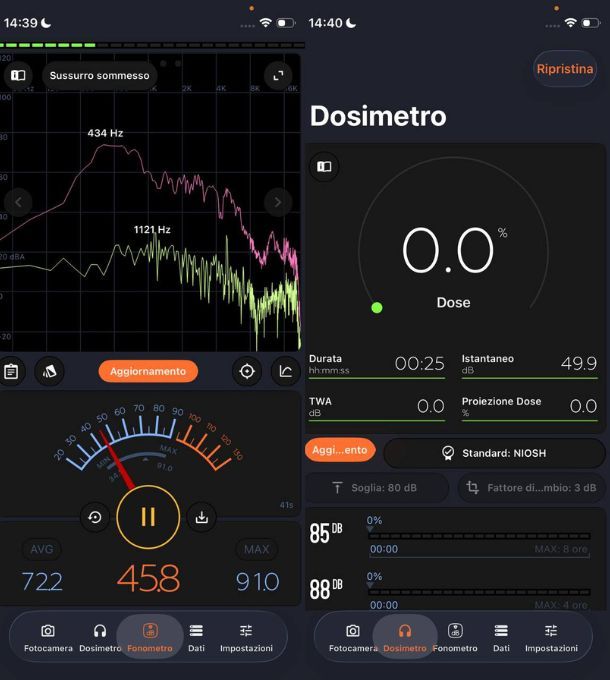610x680 pixels.
Task: Tap the Aggi...ento orange button
Action: point(340,450)
